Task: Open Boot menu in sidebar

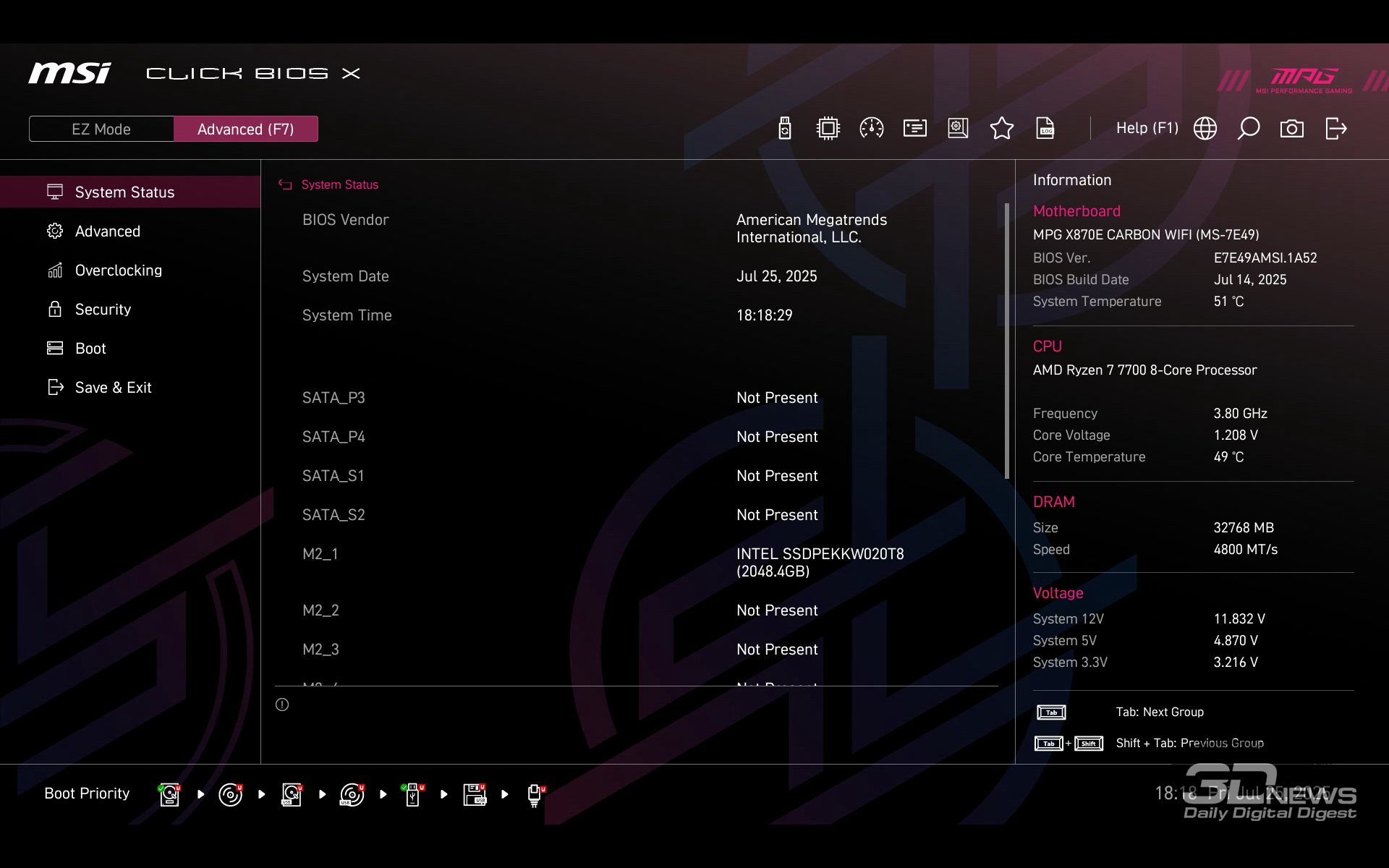Action: (130, 348)
